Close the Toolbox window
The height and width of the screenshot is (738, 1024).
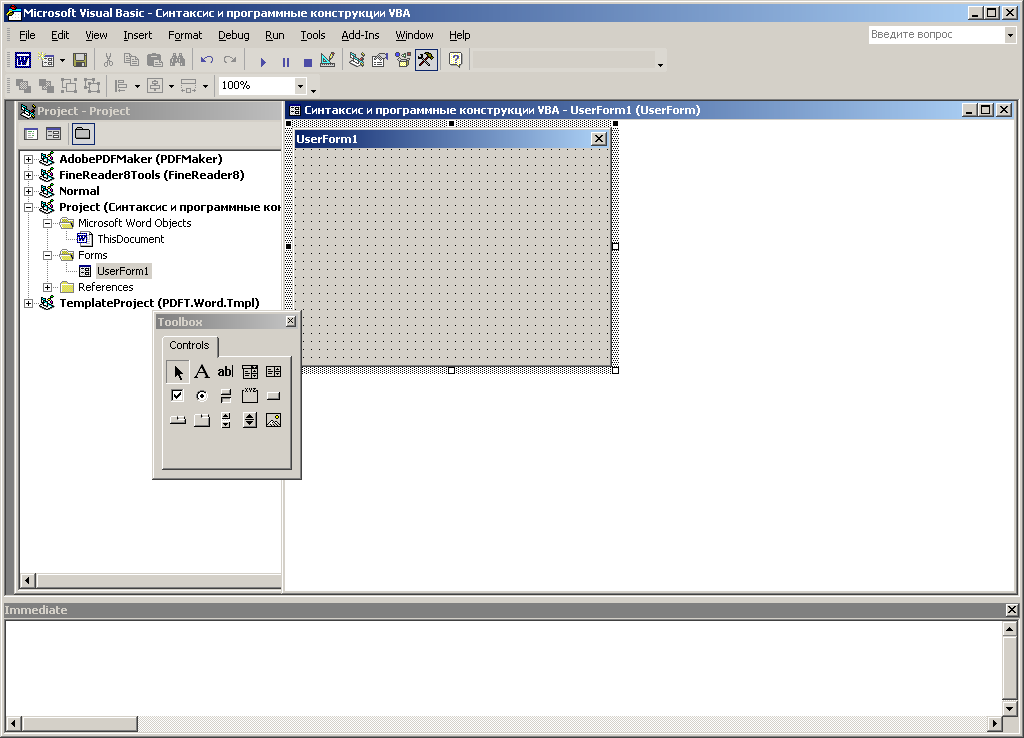point(291,321)
